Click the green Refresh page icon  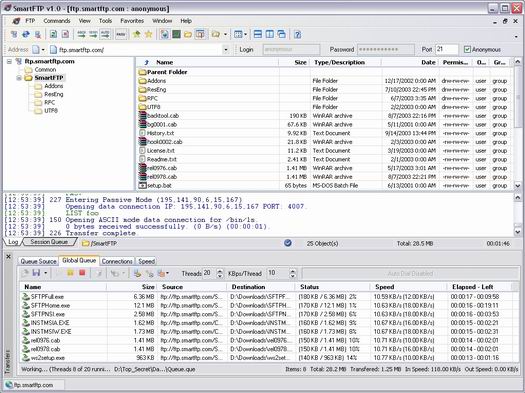(54, 34)
